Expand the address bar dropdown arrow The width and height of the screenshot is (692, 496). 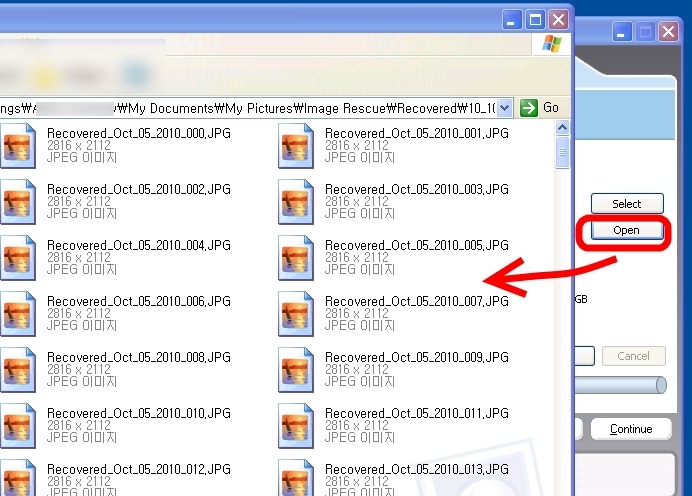[505, 108]
